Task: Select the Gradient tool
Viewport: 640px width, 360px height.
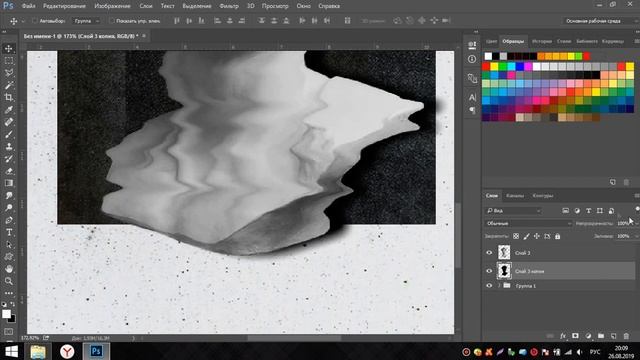Action: [x=9, y=183]
